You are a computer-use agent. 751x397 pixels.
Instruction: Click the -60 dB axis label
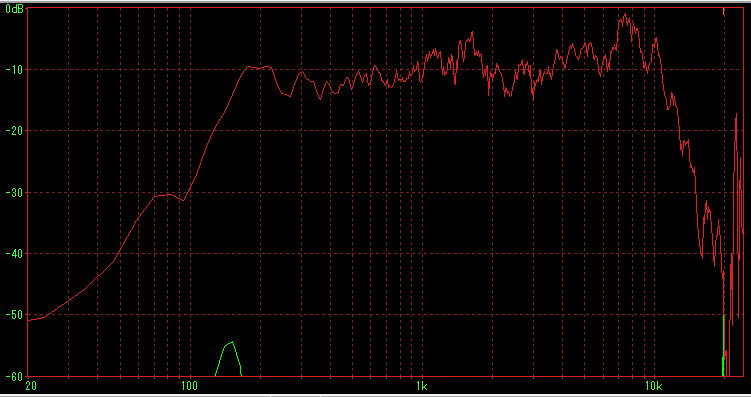tap(14, 376)
